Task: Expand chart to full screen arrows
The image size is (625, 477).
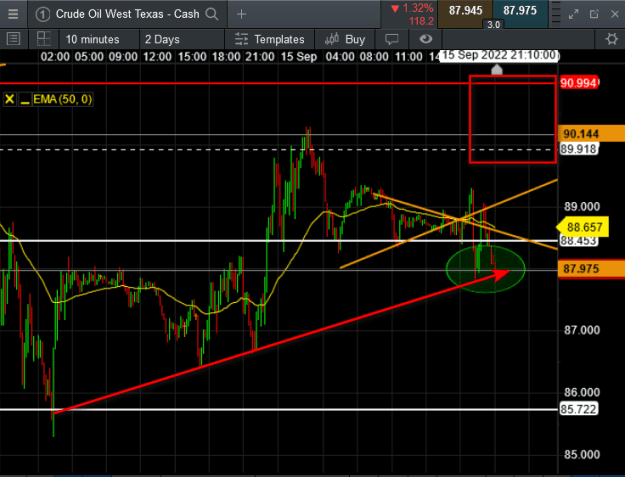Action: click(574, 14)
